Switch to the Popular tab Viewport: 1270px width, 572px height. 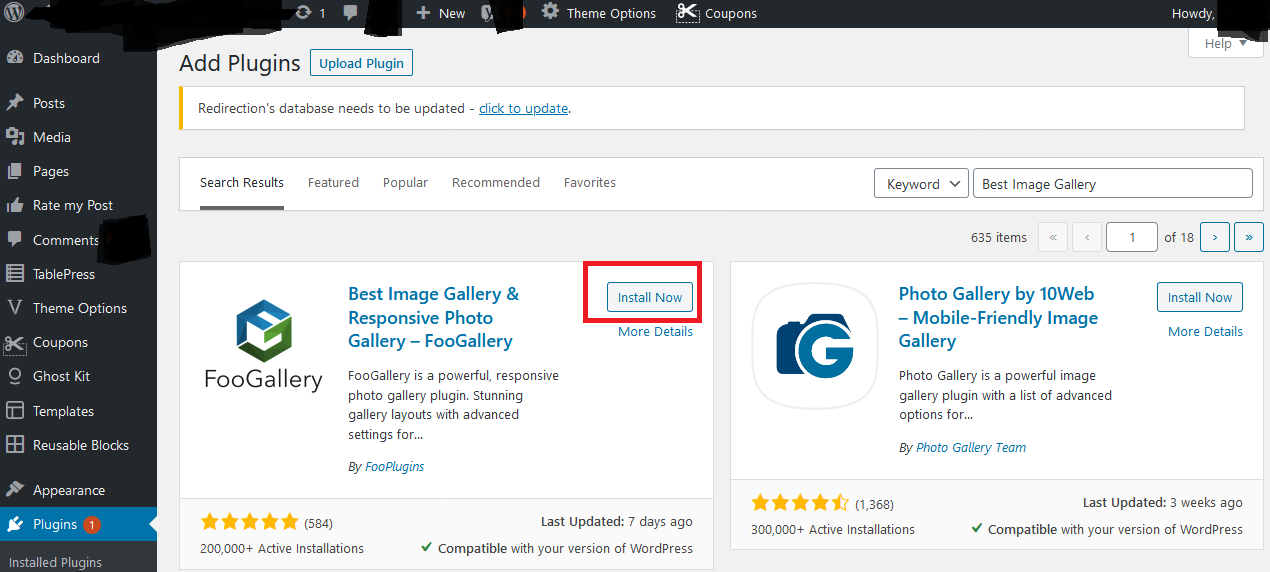pyautogui.click(x=405, y=183)
